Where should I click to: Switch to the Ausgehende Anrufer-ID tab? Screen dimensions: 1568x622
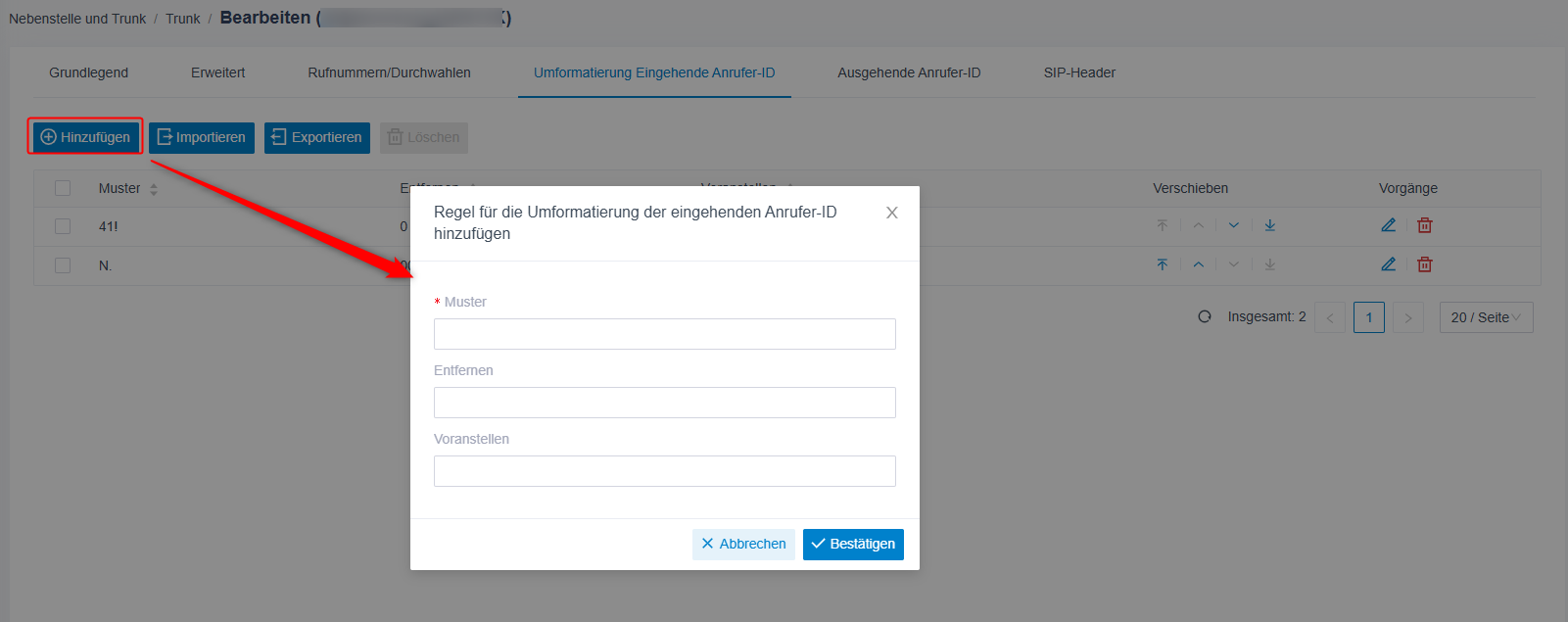909,72
